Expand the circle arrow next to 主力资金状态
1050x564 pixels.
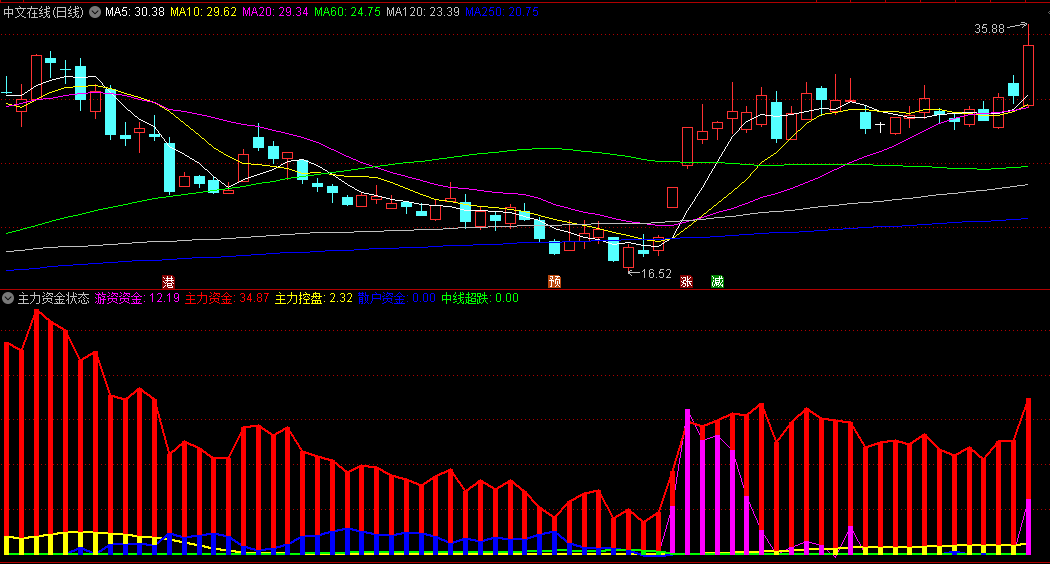click(8, 298)
